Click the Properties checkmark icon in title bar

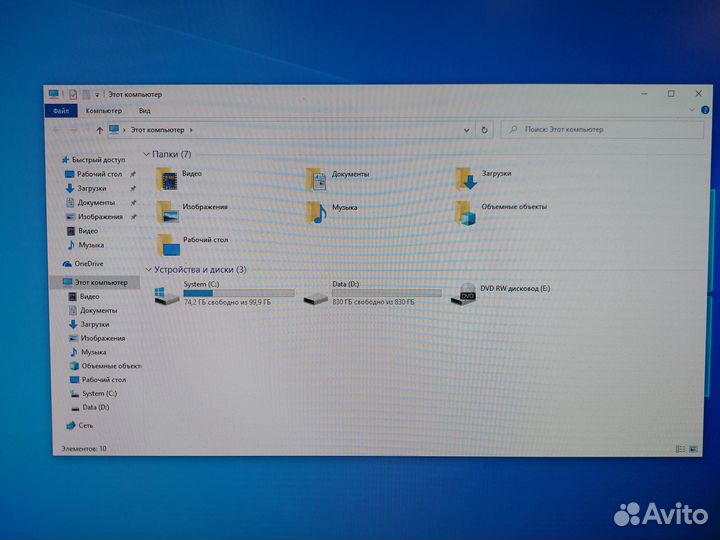pyautogui.click(x=73, y=94)
